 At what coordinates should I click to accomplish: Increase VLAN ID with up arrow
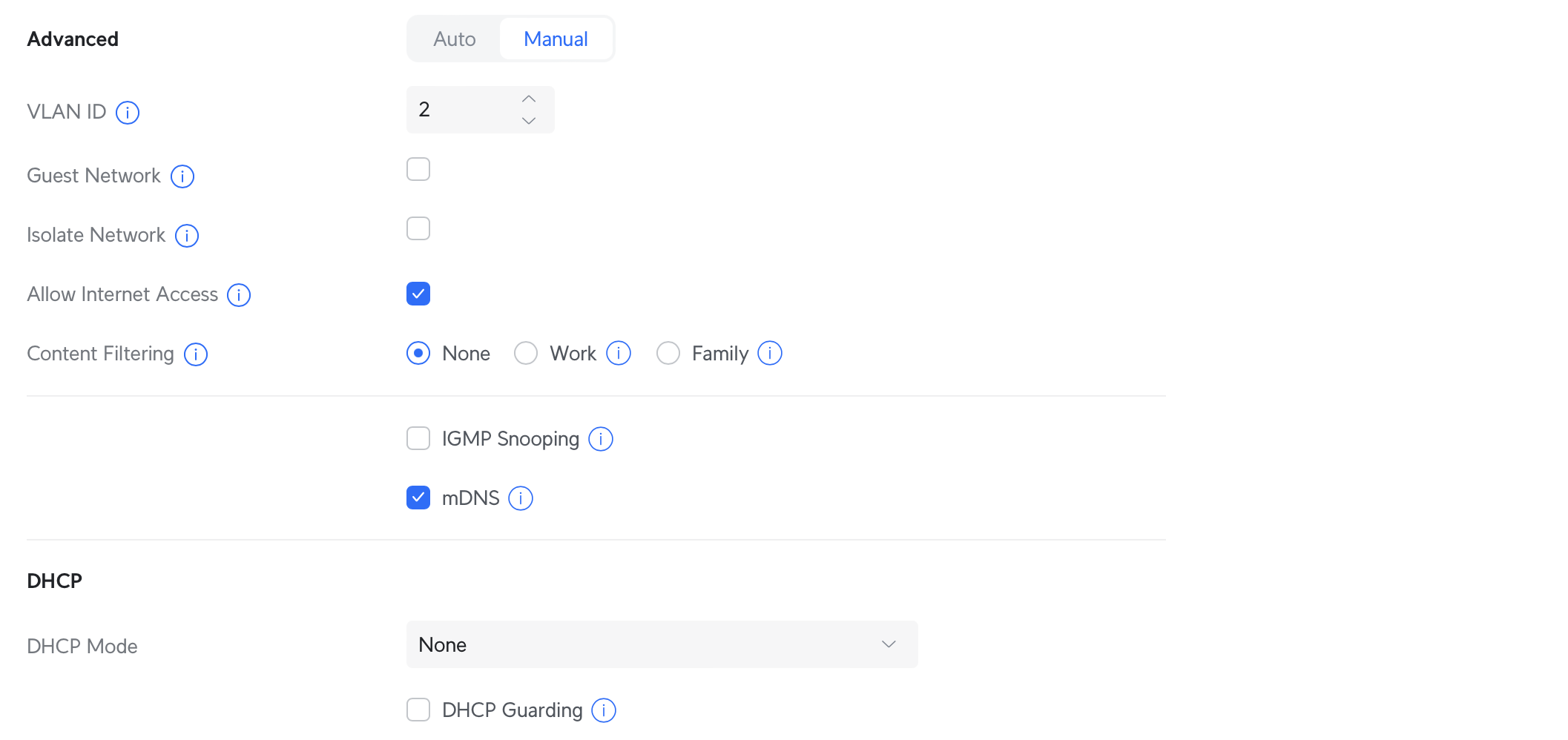(x=529, y=99)
